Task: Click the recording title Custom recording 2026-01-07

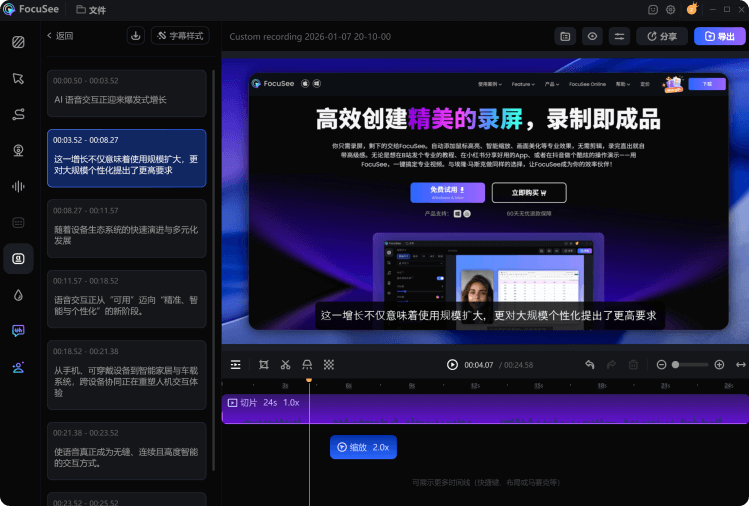Action: [x=310, y=36]
